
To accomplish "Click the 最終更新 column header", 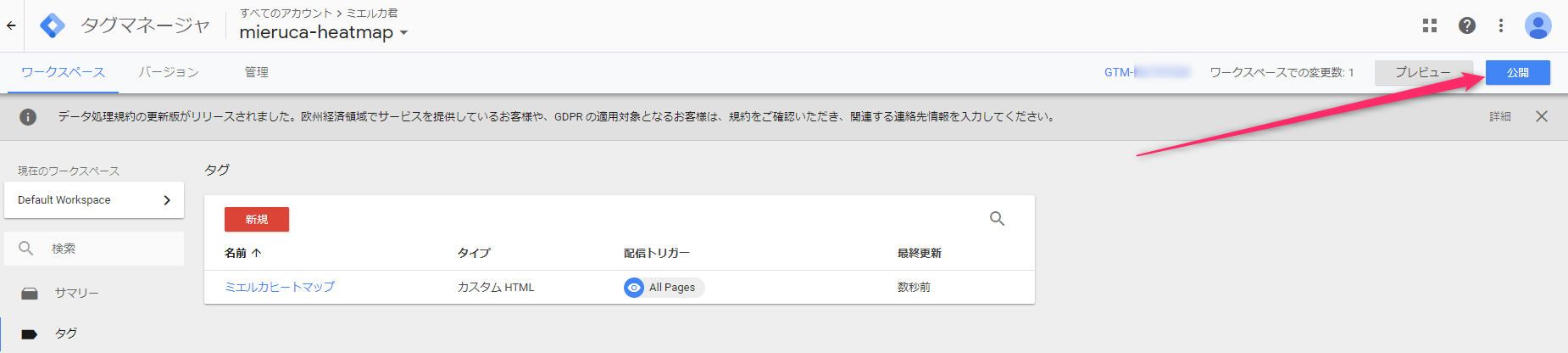I will (x=920, y=253).
